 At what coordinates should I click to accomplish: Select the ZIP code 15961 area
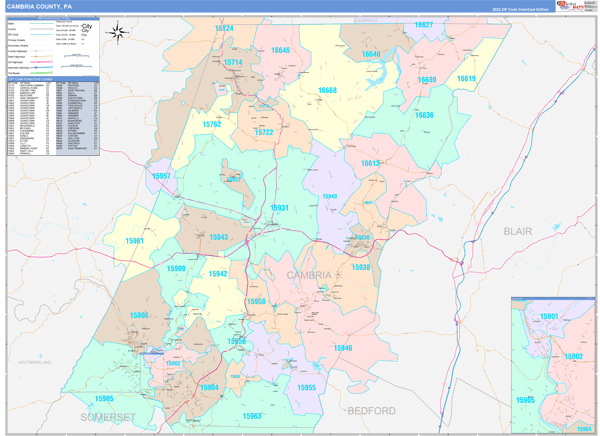[135, 241]
